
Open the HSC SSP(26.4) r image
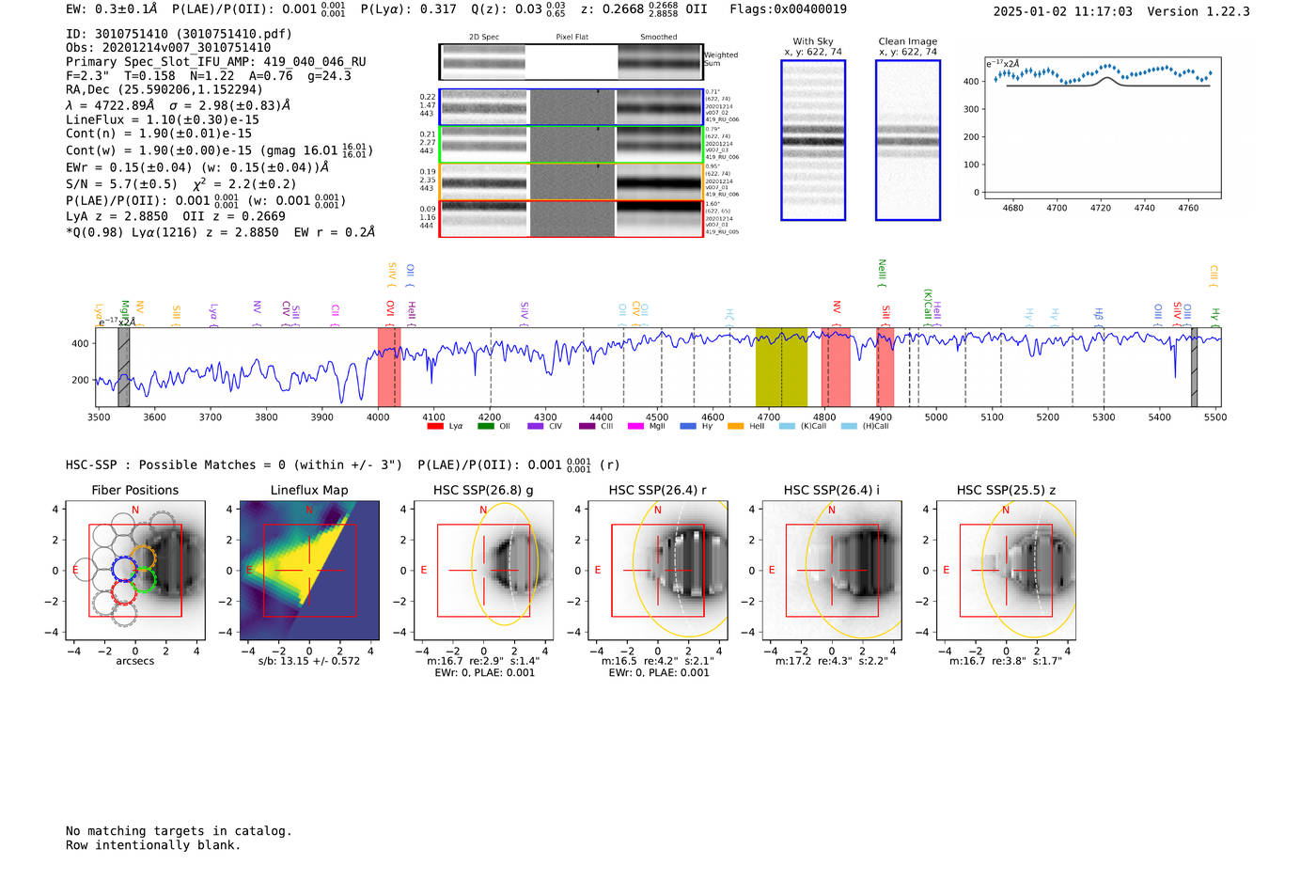657,571
